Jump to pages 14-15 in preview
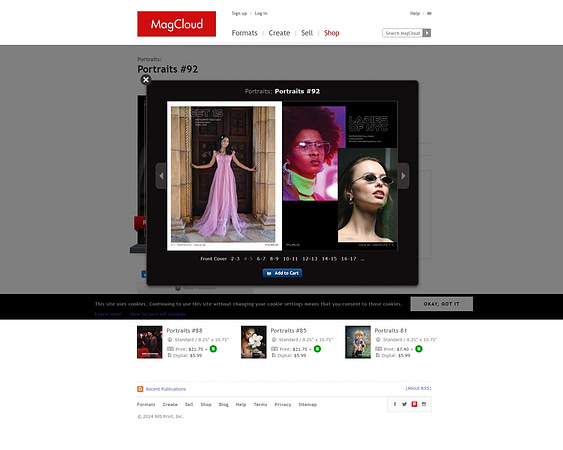 point(329,259)
